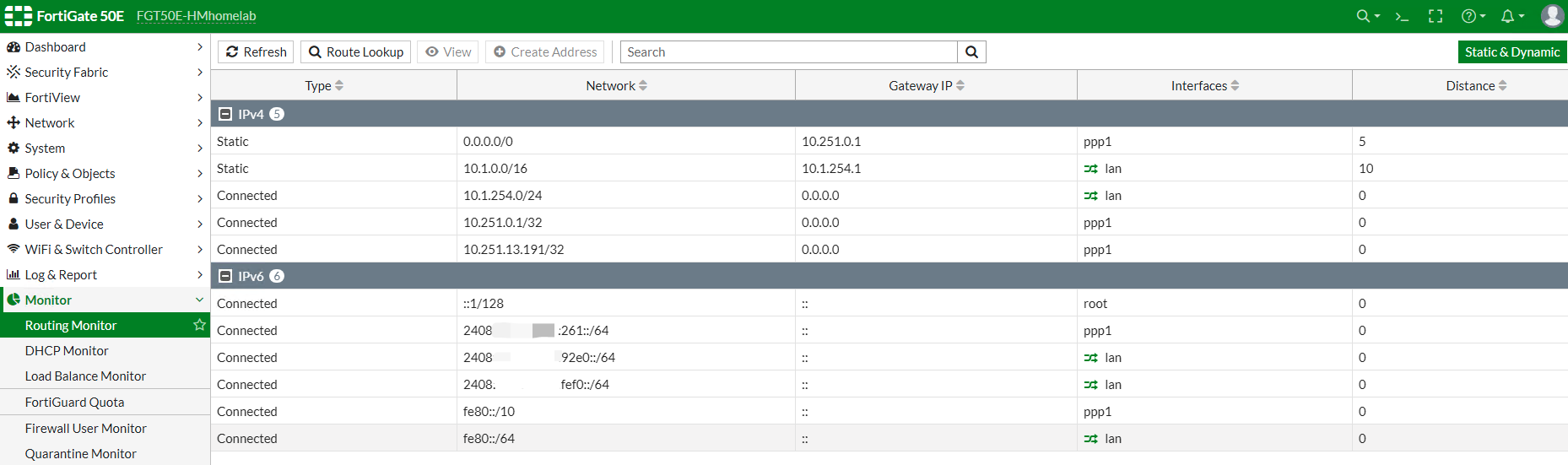The width and height of the screenshot is (1568, 465).
Task: Focus the Search input field
Action: pos(789,52)
